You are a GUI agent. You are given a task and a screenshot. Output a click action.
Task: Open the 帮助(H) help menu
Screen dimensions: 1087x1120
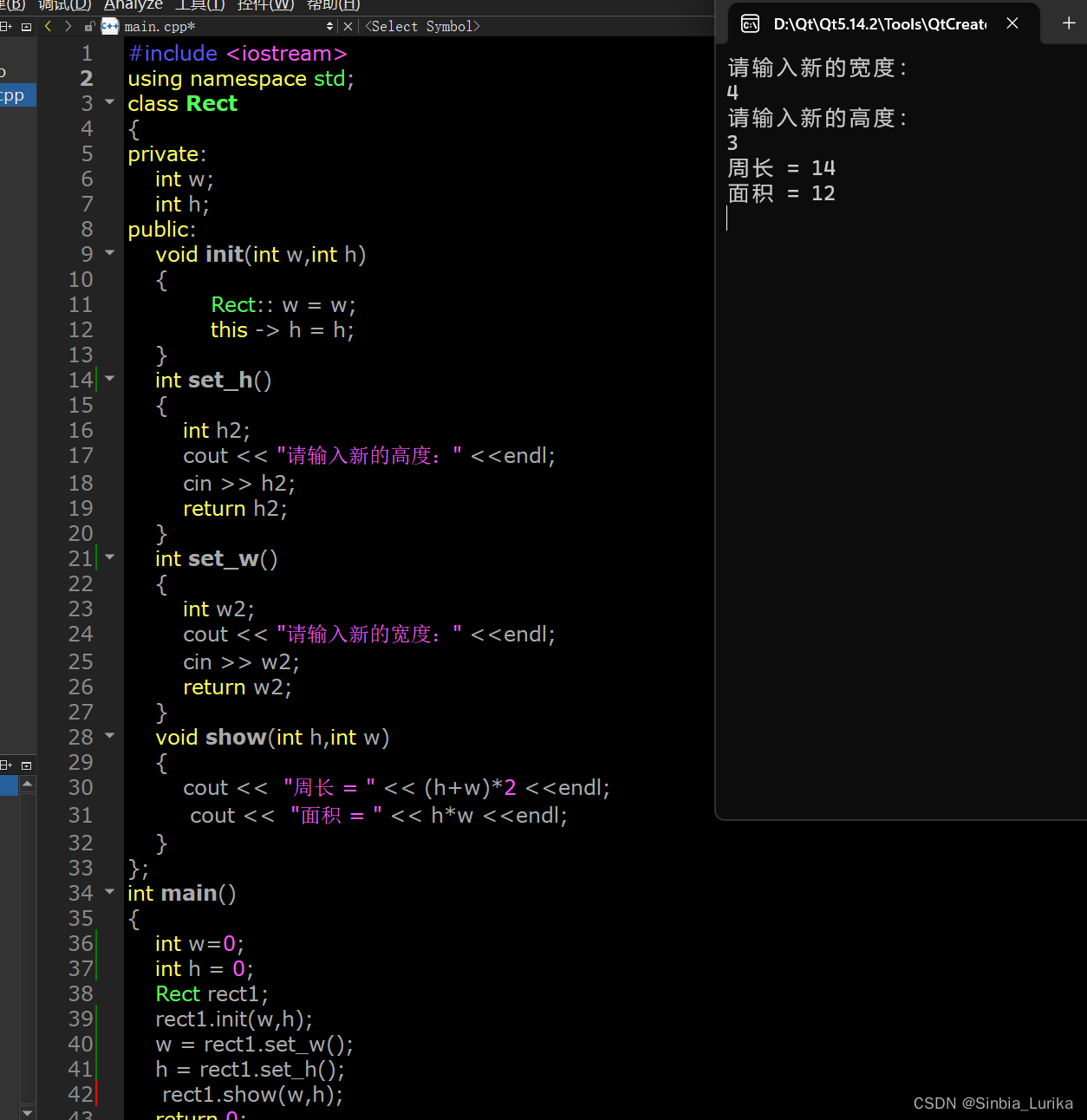coord(334,5)
